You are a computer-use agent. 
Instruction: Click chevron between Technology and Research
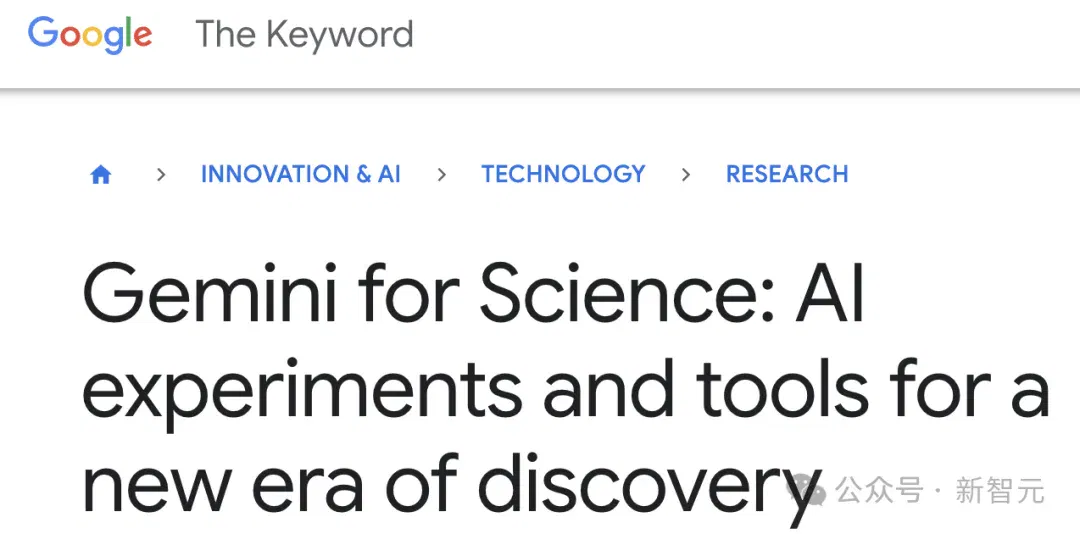click(685, 175)
